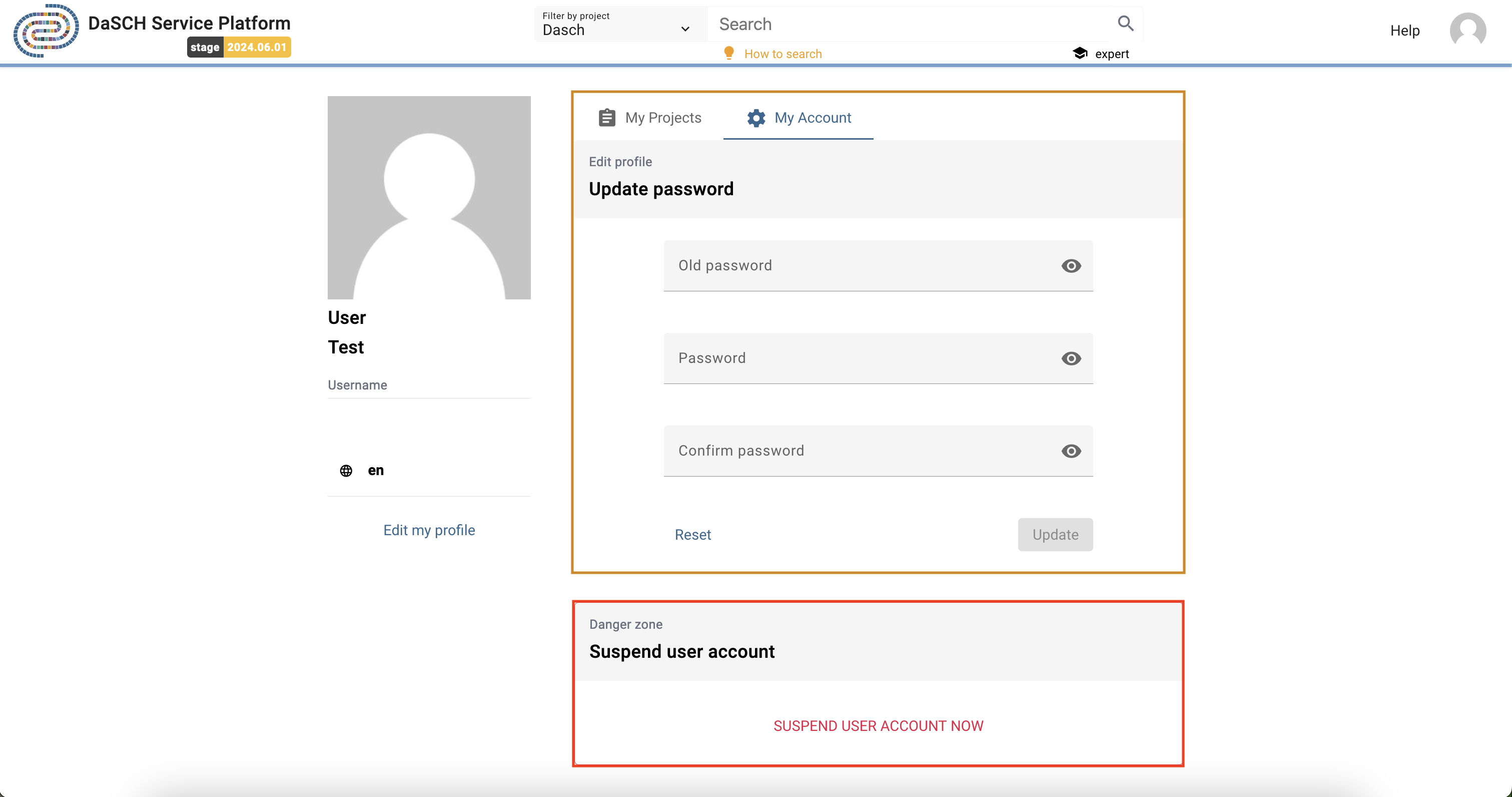Switch to the My Account tab

(x=813, y=118)
